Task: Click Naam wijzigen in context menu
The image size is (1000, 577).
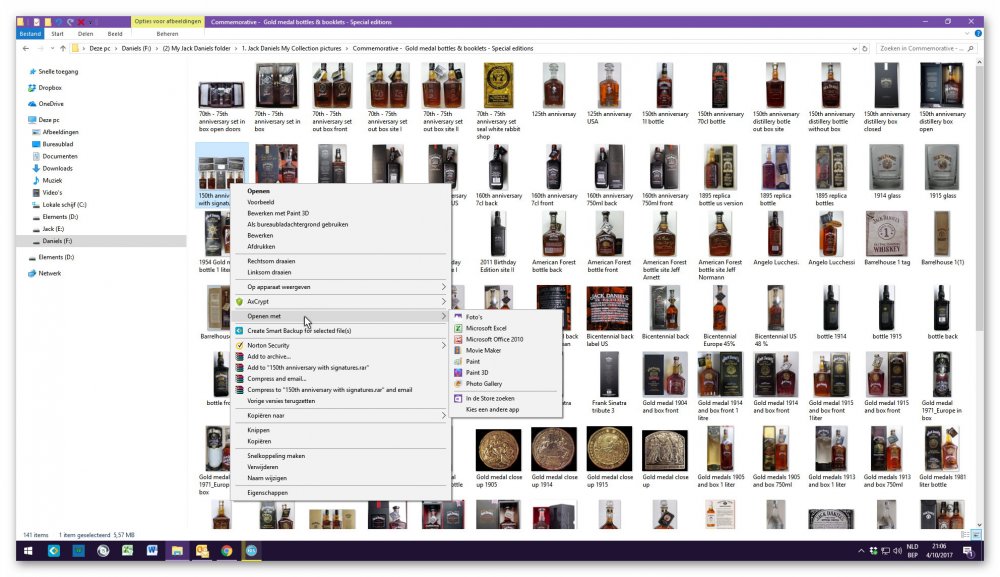Action: point(269,478)
